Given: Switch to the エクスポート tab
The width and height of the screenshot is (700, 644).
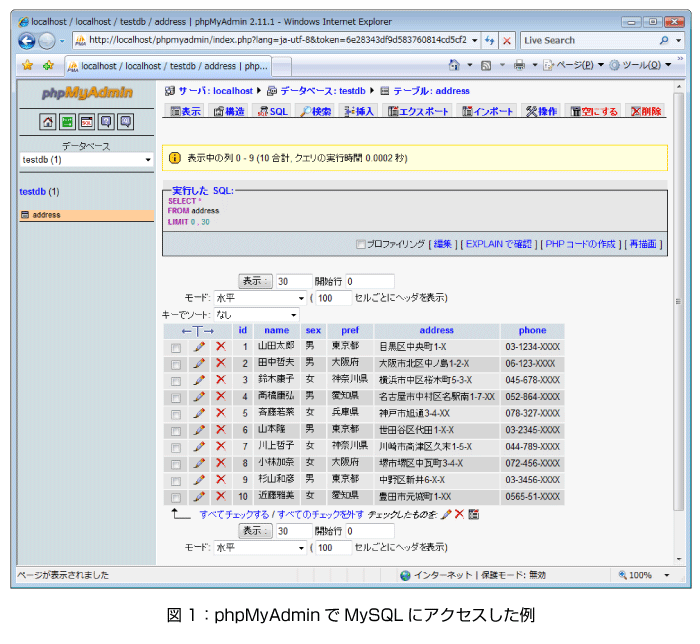Looking at the screenshot, I should [x=418, y=111].
